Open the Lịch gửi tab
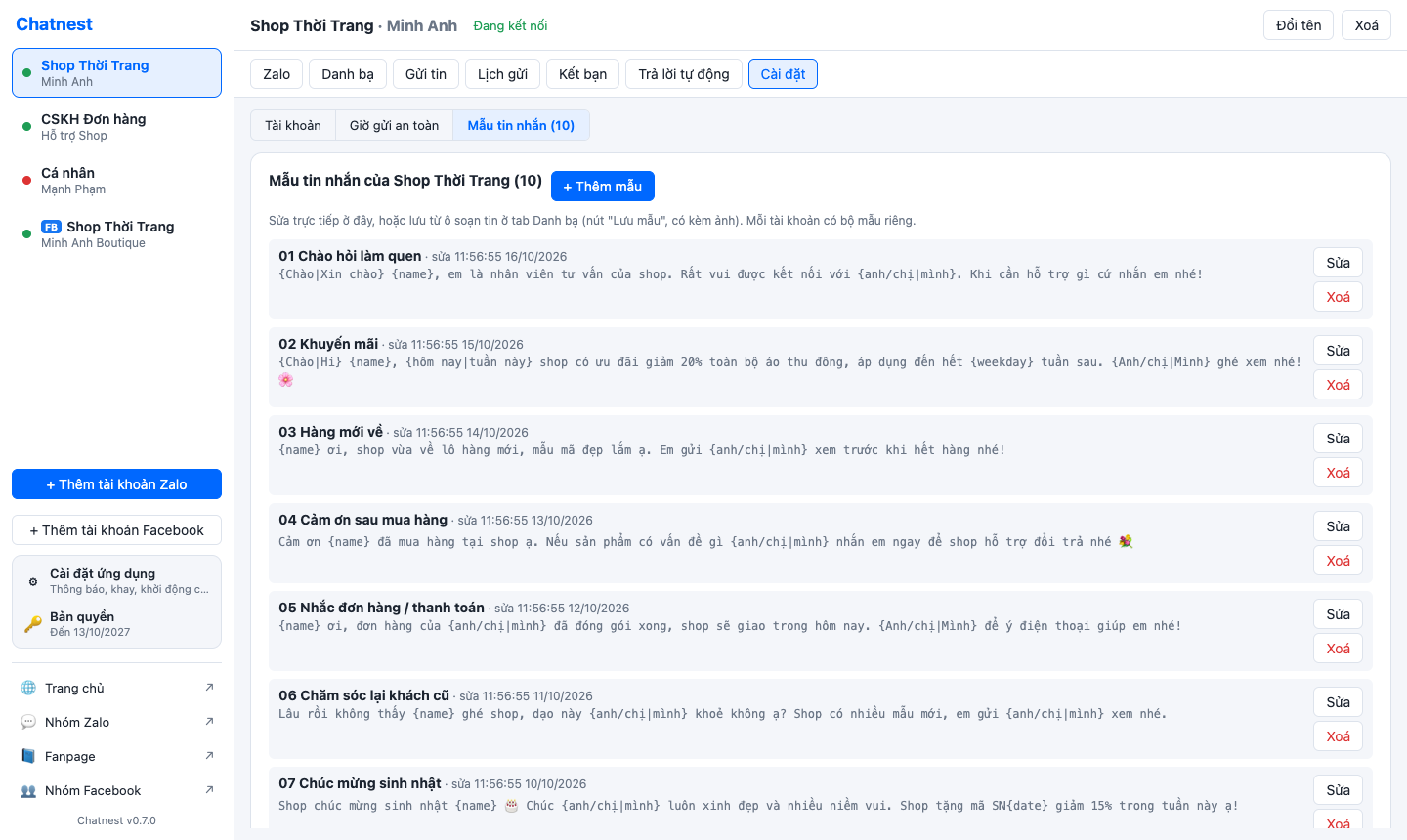 click(x=502, y=74)
